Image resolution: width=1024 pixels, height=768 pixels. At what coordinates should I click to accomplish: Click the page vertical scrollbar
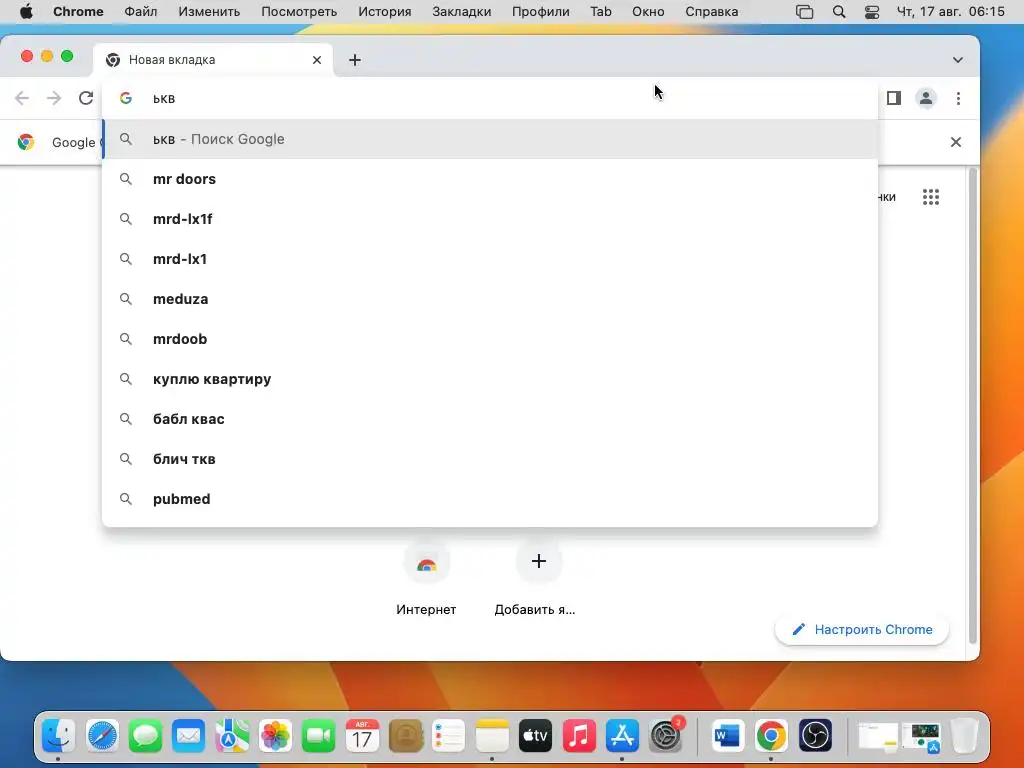(x=972, y=405)
